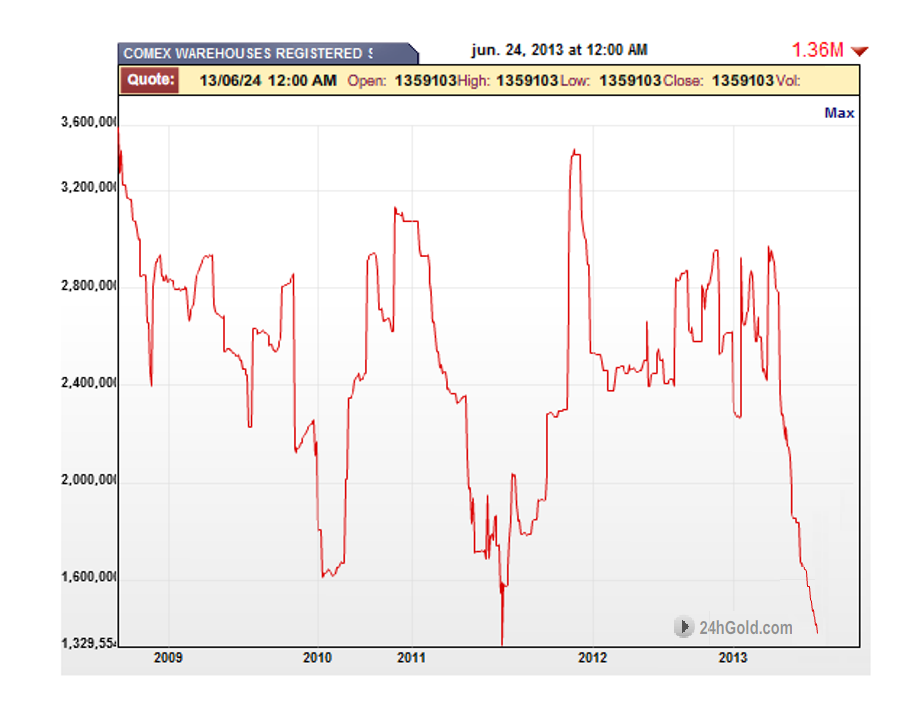Click the 2009 year label on x-axis
This screenshot has height=706, width=918.
click(x=168, y=658)
